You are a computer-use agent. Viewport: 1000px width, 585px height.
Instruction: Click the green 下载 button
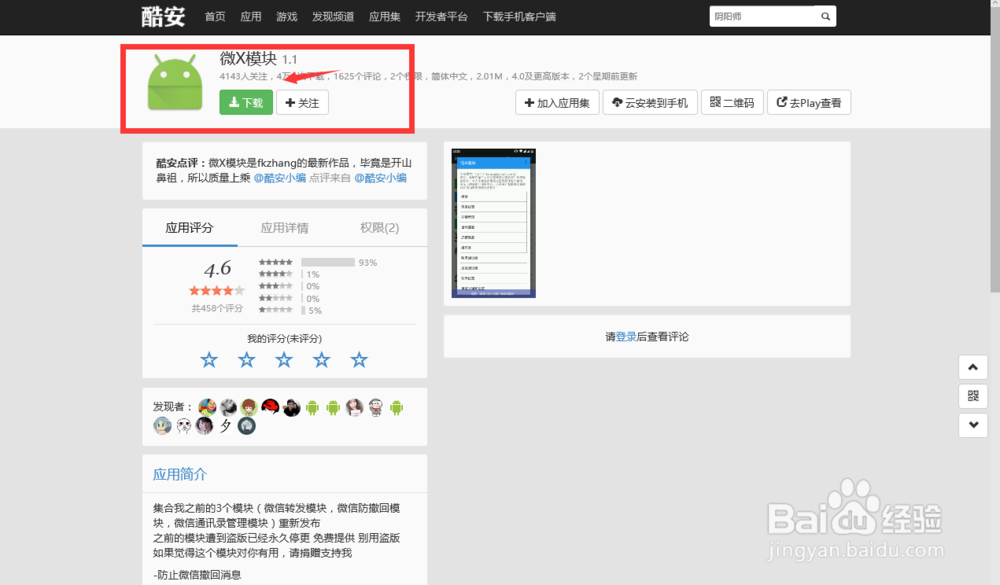coord(246,103)
